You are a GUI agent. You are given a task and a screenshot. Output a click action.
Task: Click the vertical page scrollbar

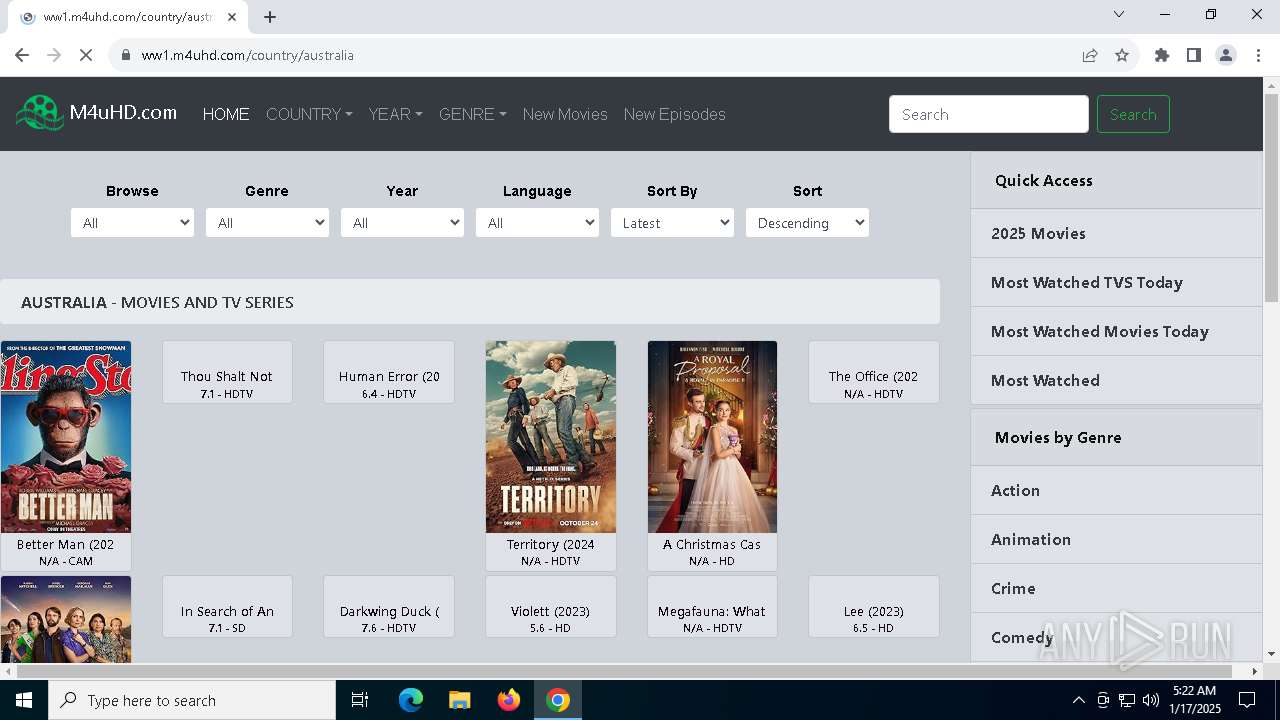(1271, 198)
